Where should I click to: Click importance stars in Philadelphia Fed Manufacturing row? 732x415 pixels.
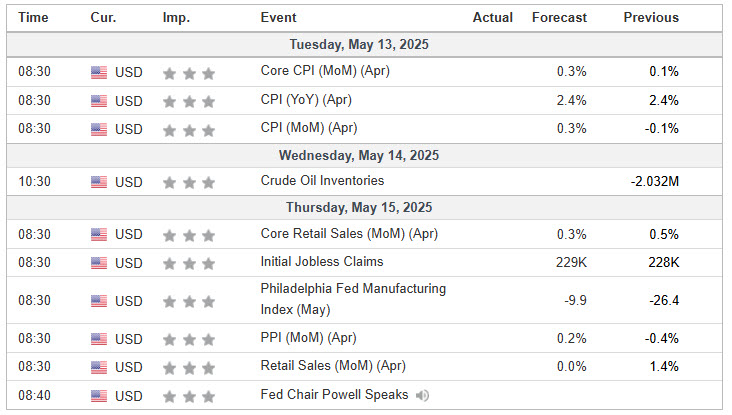point(189,302)
